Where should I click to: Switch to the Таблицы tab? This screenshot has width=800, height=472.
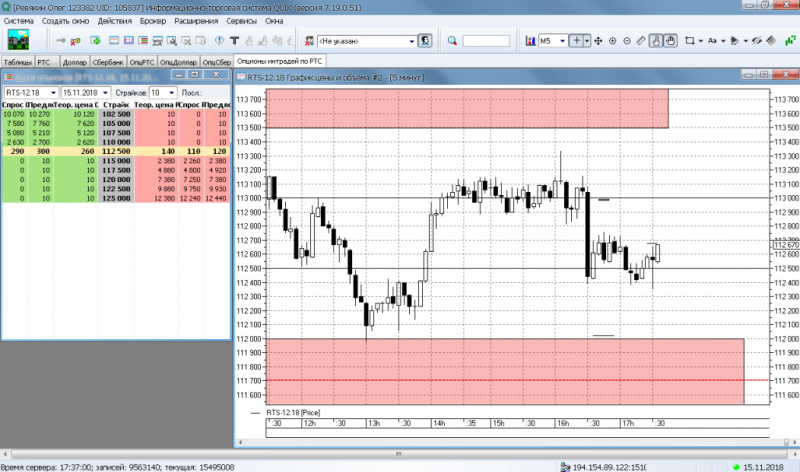(18, 62)
